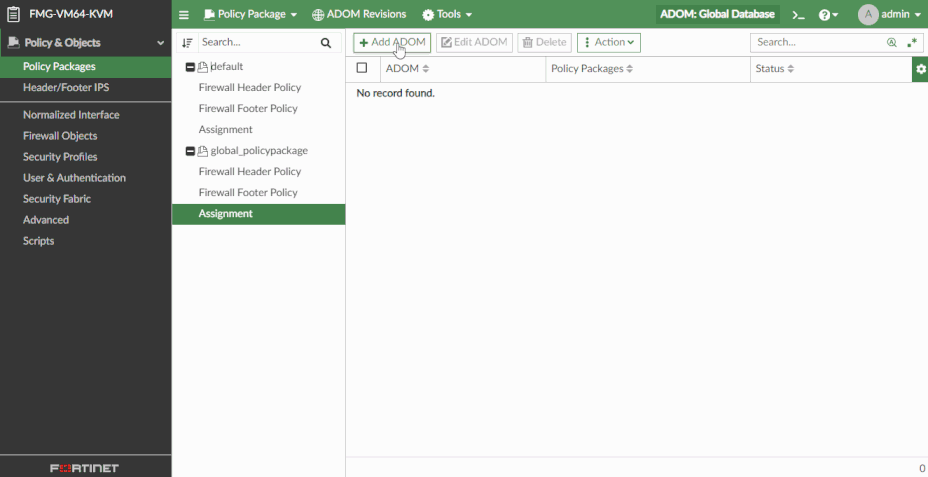Open Firewall Objects section
The width and height of the screenshot is (928, 477).
click(86, 136)
